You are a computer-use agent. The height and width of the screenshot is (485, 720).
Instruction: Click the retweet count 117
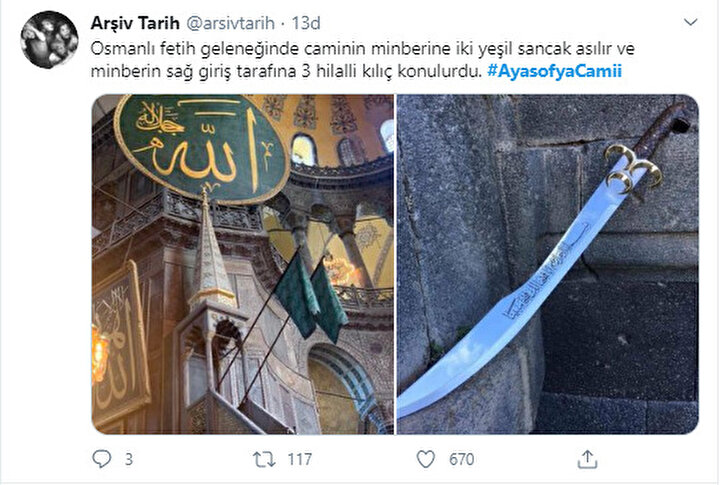pyautogui.click(x=299, y=459)
